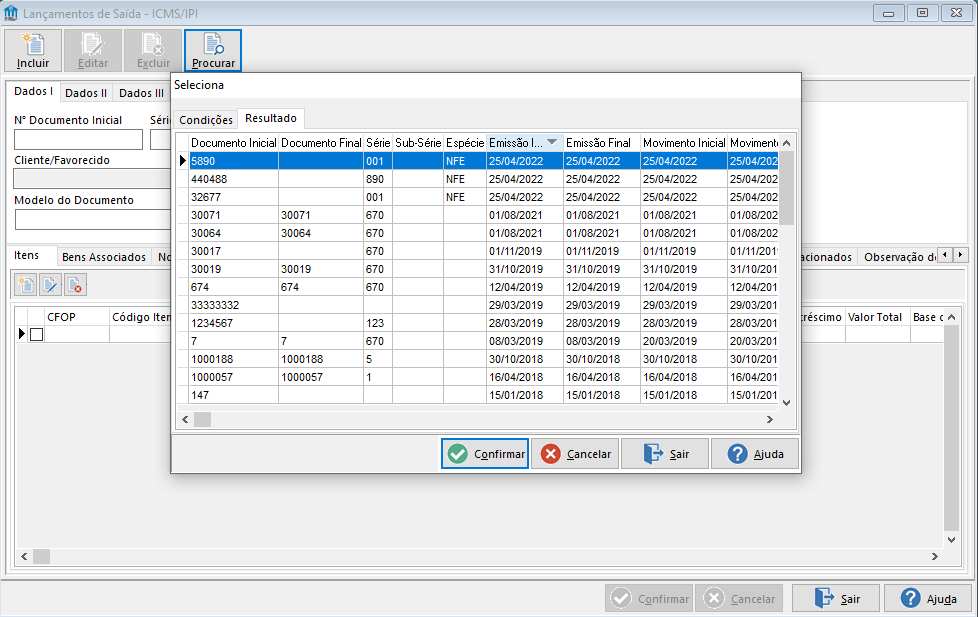Tick the checkbox in the CFOP items row
978x617 pixels.
pyautogui.click(x=37, y=334)
